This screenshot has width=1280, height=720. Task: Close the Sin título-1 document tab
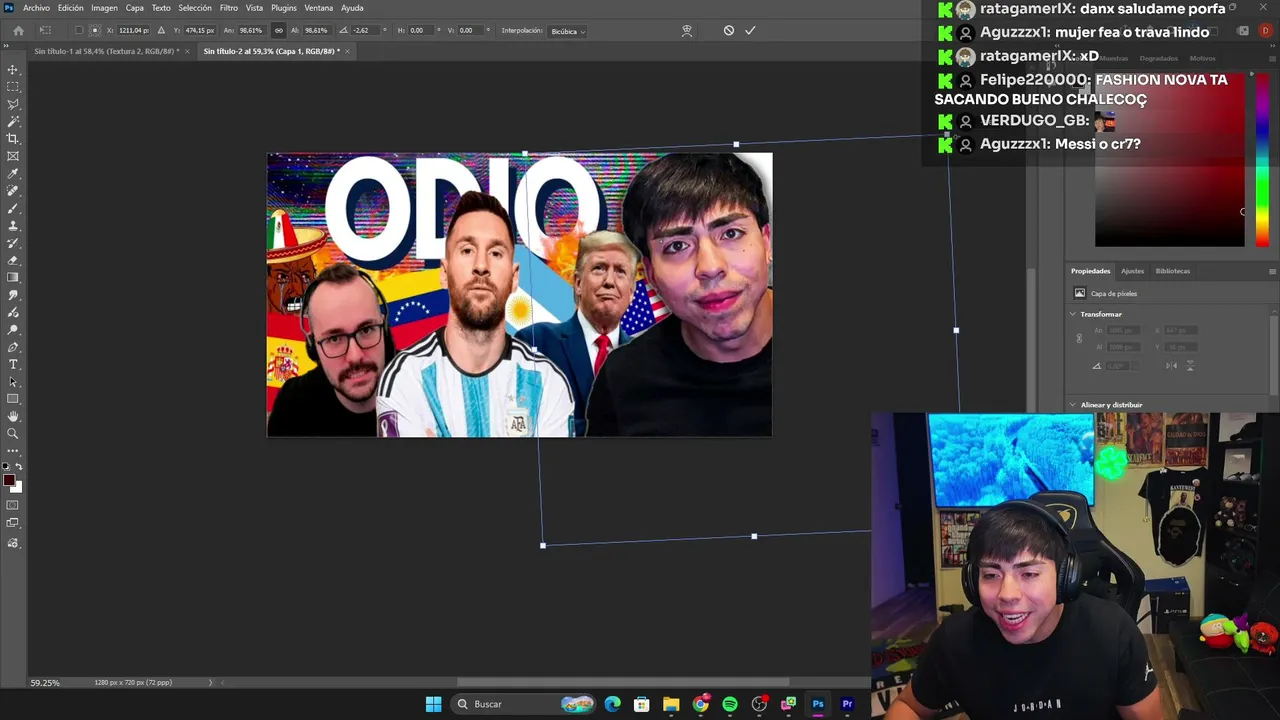tap(189, 51)
